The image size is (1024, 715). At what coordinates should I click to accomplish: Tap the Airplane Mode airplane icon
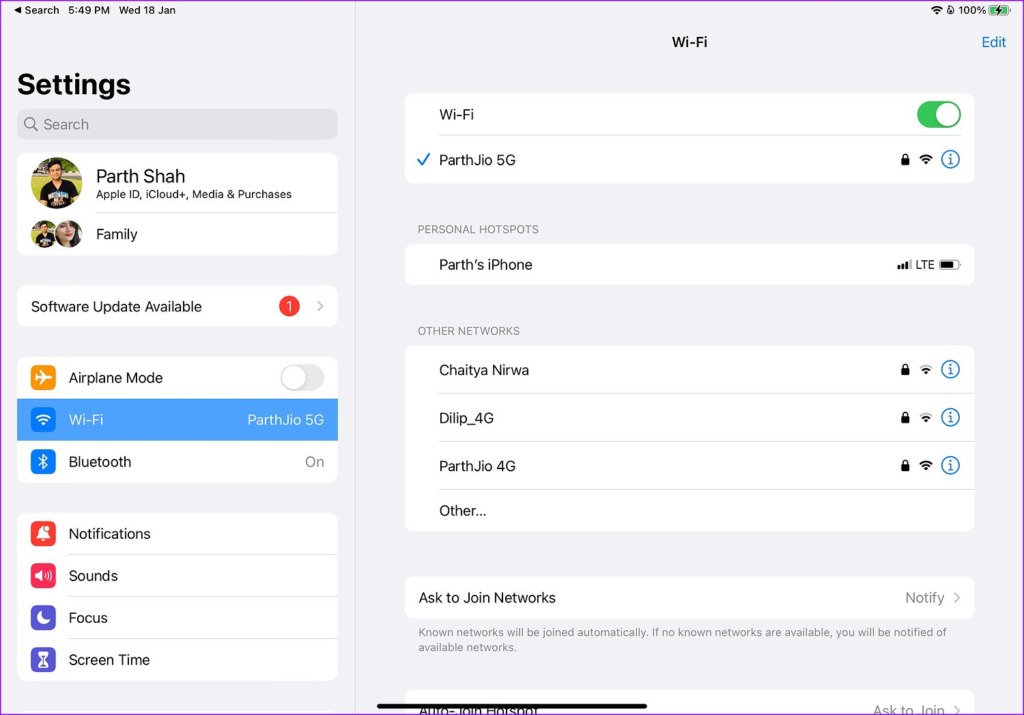pyautogui.click(x=42, y=377)
